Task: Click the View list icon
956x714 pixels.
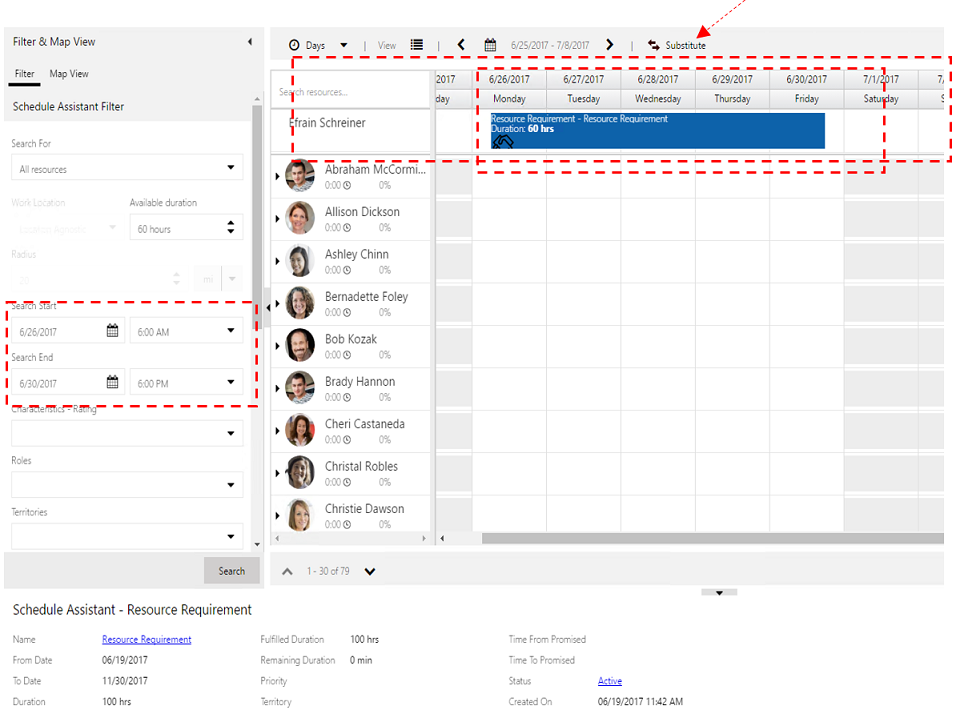Action: (416, 44)
